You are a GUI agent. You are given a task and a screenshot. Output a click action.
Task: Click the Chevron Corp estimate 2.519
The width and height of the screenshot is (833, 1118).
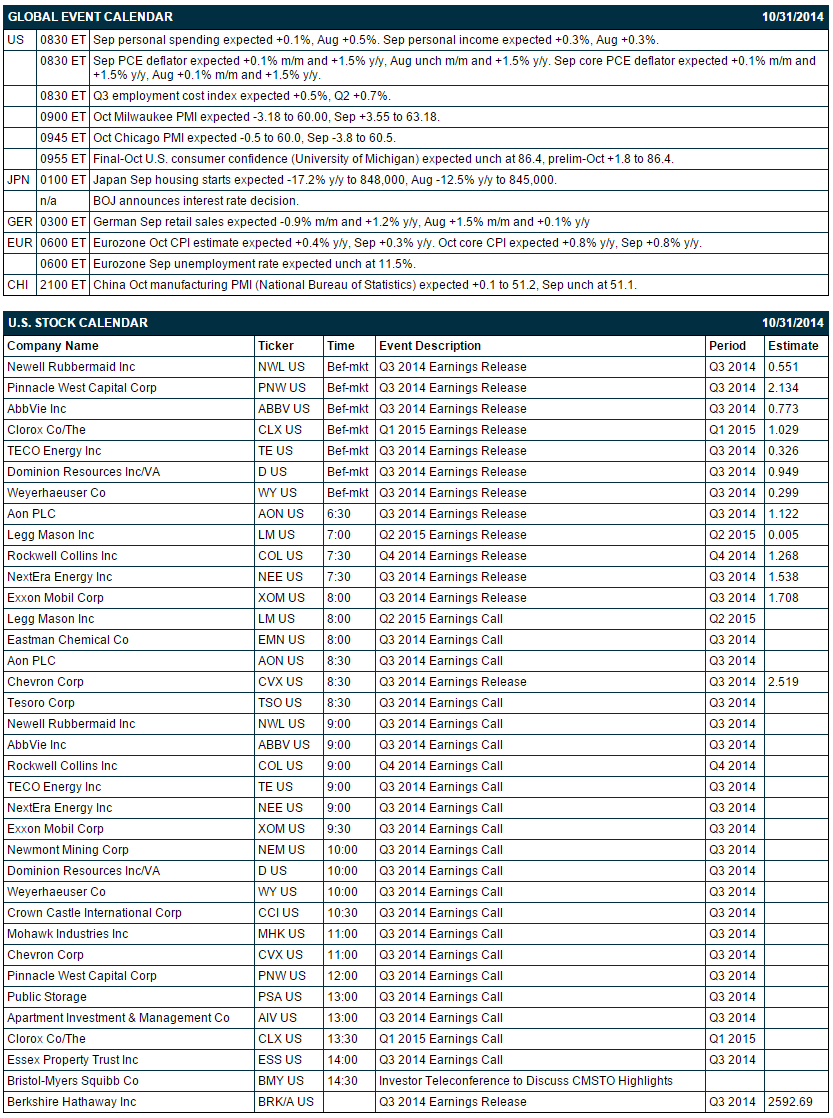pos(783,682)
